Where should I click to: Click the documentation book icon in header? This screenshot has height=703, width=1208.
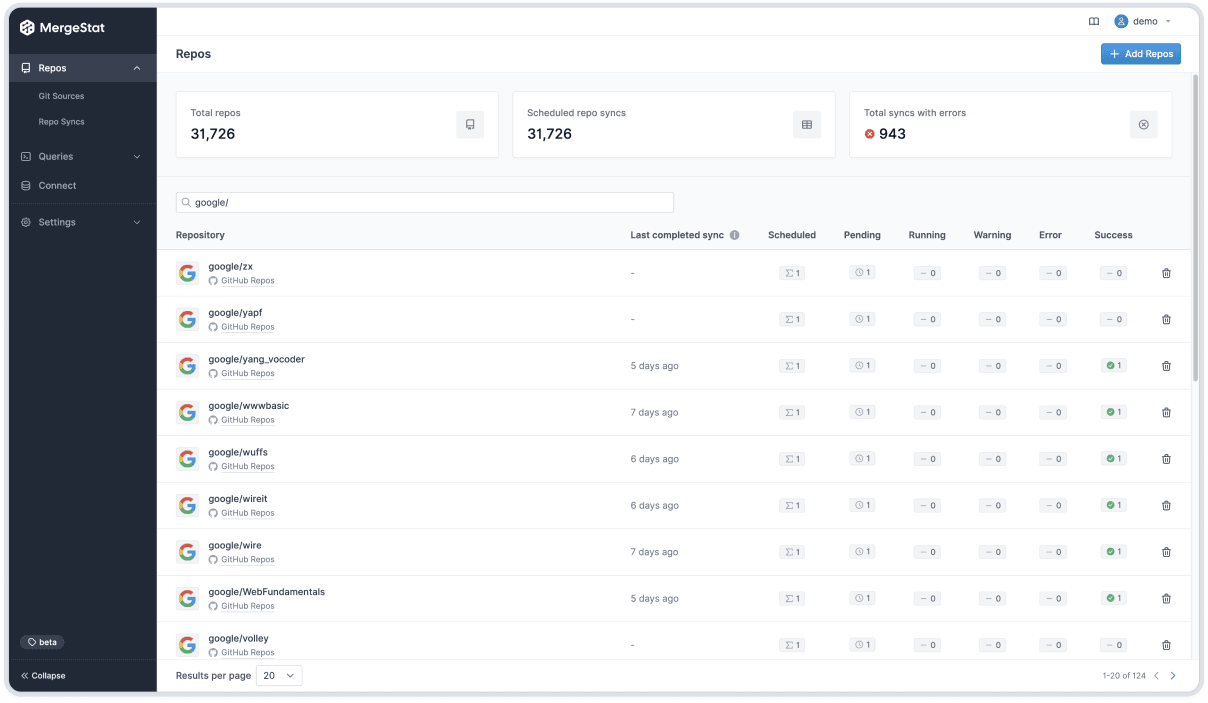click(1094, 21)
